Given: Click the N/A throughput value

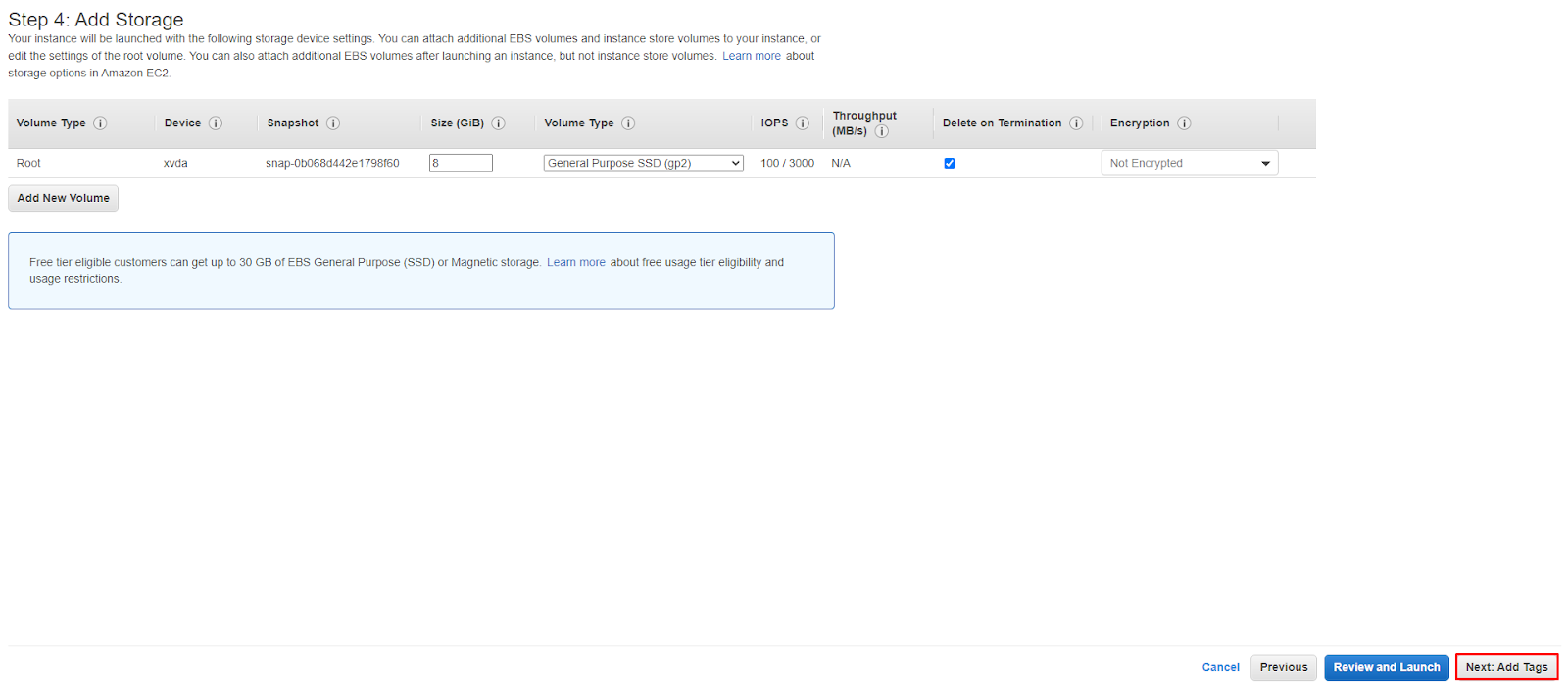Looking at the screenshot, I should point(841,163).
